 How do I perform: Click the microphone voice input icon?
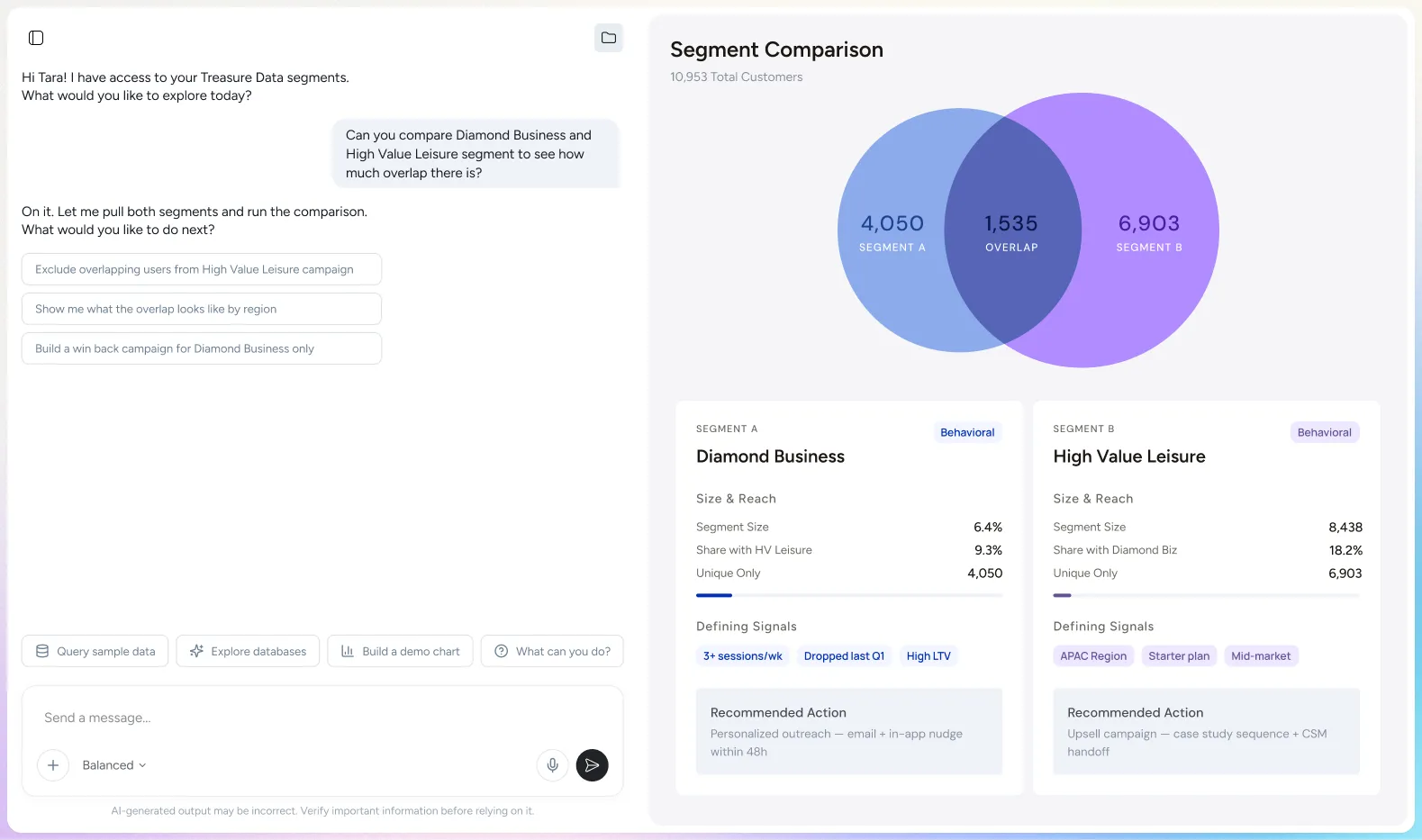(x=552, y=765)
